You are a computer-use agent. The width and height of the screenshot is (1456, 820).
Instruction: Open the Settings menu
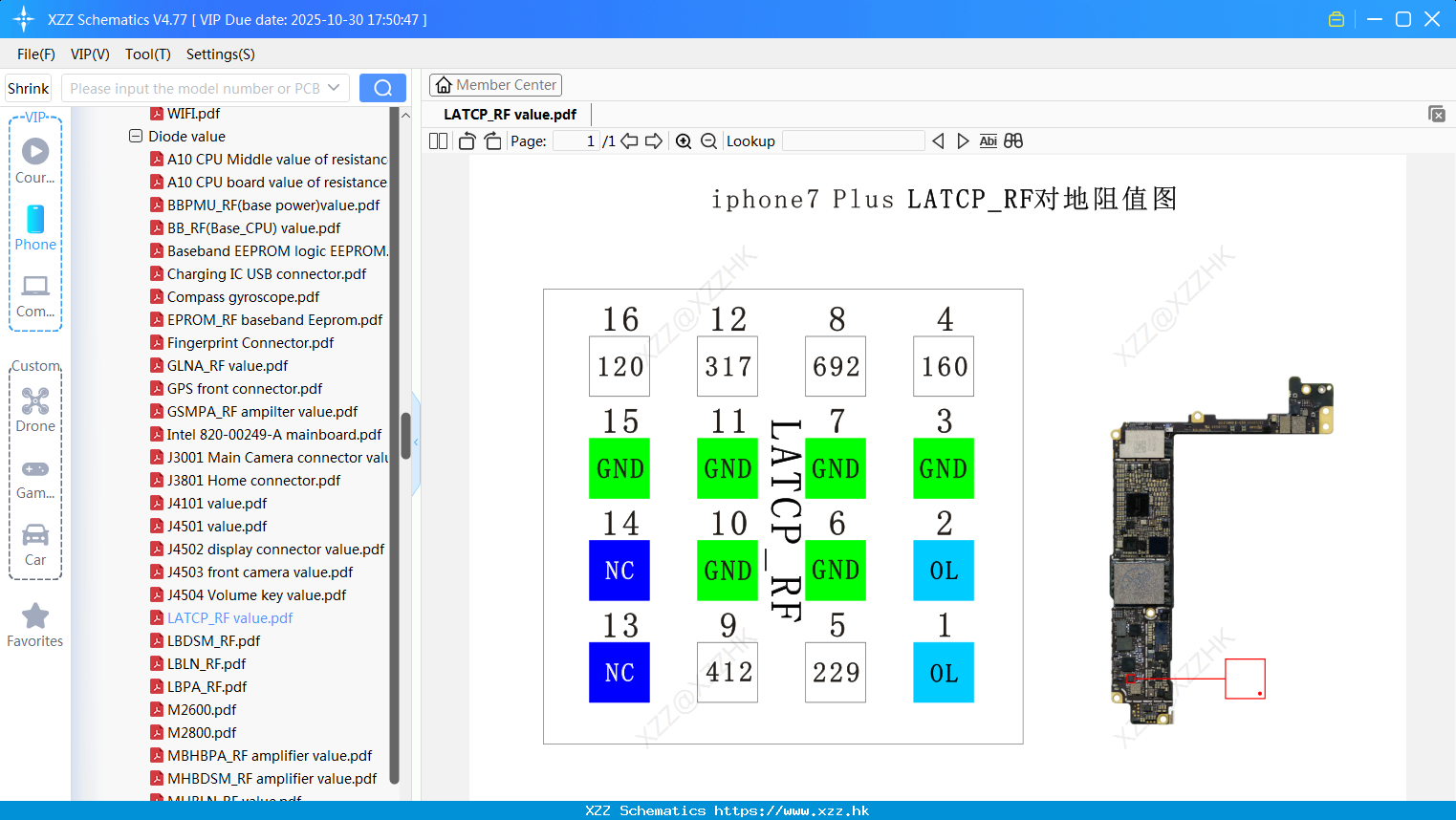tap(220, 54)
